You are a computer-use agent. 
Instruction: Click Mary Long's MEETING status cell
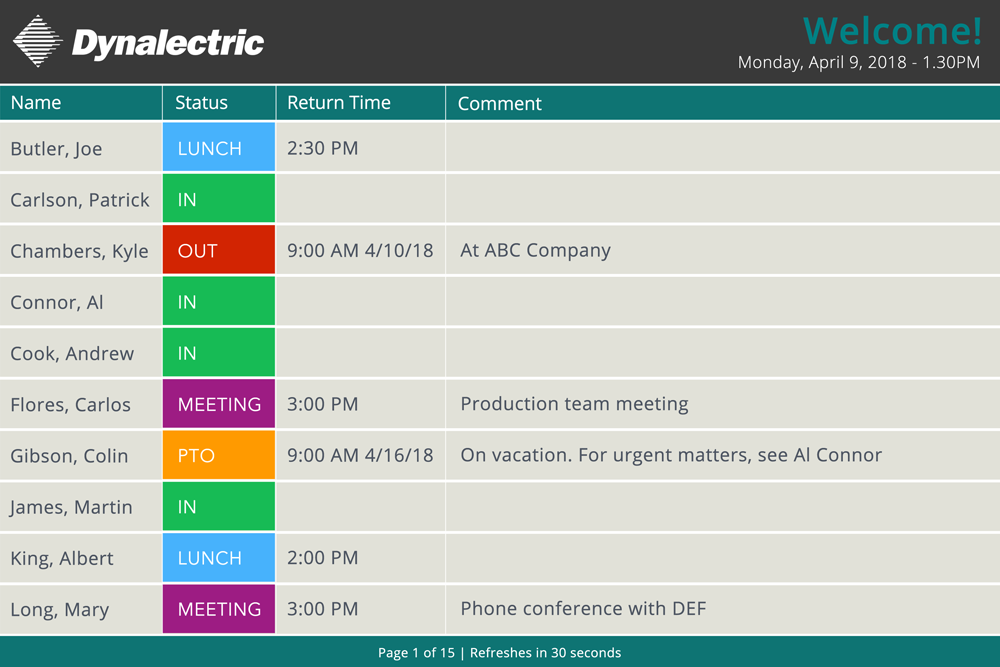click(219, 608)
